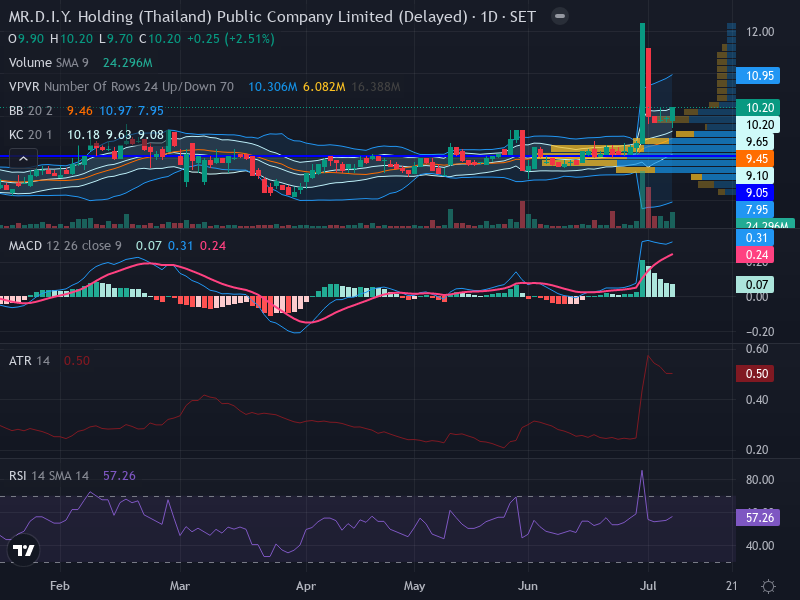Click the MACD 0.31 value label

point(755,238)
